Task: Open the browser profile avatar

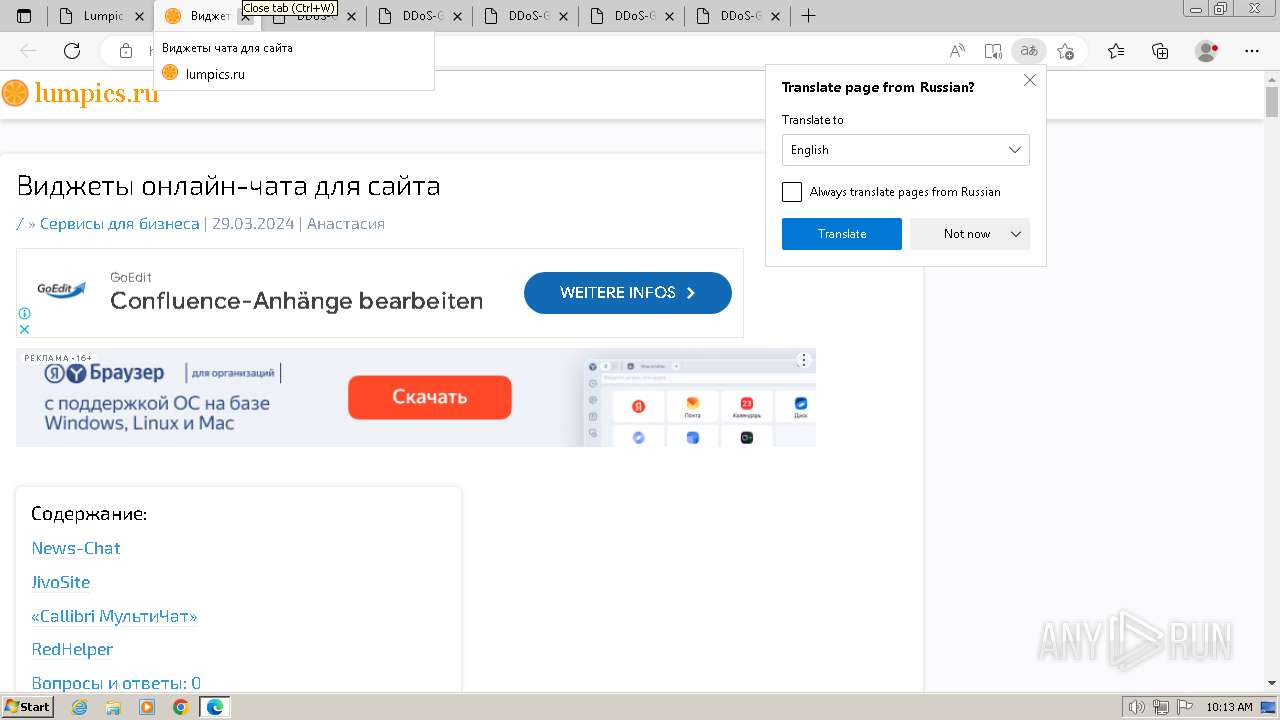Action: [x=1207, y=51]
